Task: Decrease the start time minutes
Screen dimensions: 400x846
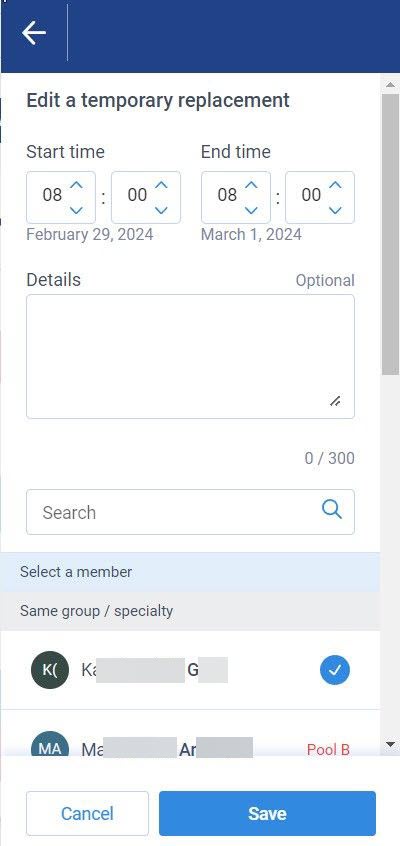Action: 161,210
